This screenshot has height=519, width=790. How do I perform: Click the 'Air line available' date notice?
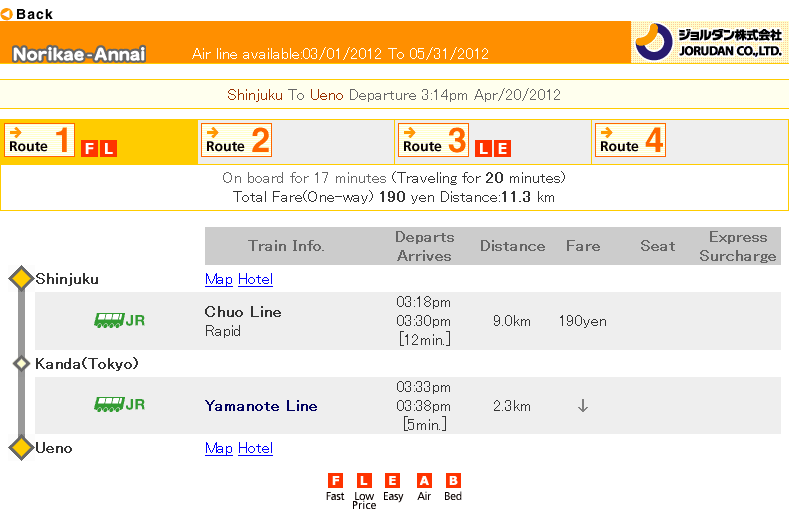point(340,53)
